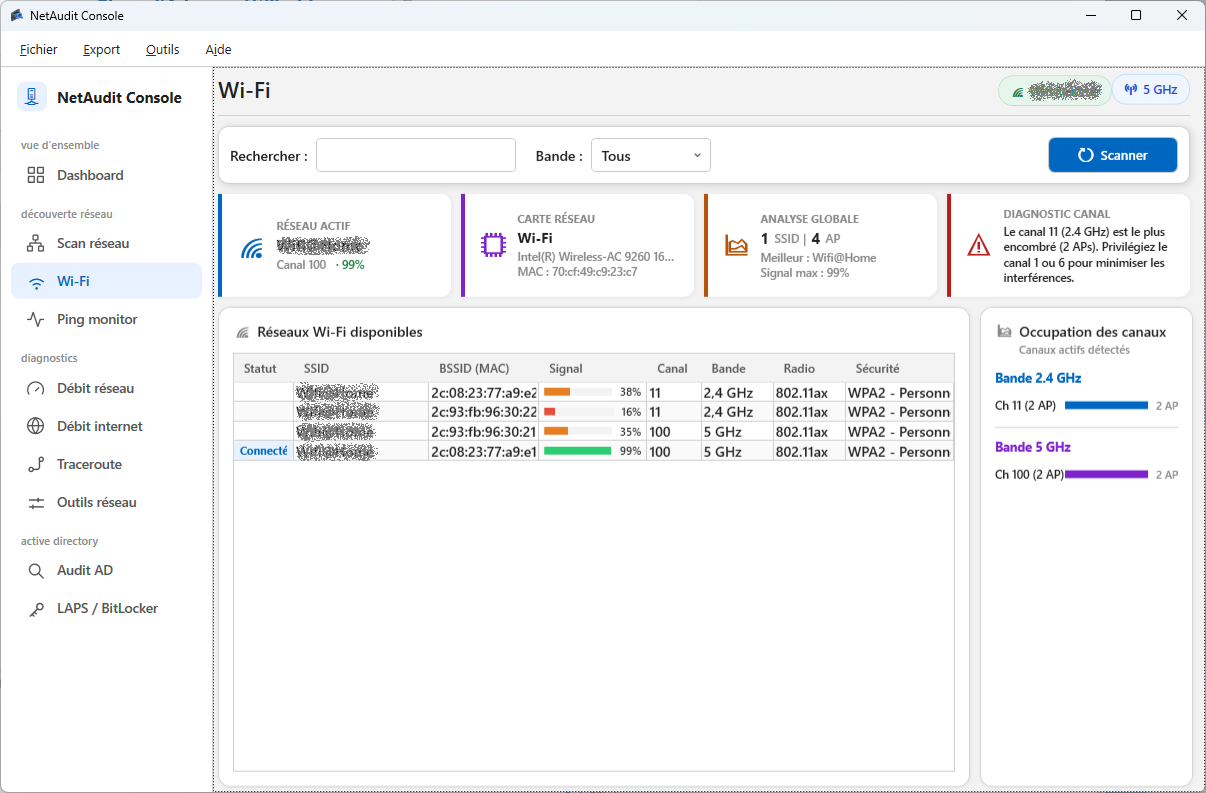Click the Bande 2.4 GHz heading
Image resolution: width=1206 pixels, height=793 pixels.
tap(1038, 378)
